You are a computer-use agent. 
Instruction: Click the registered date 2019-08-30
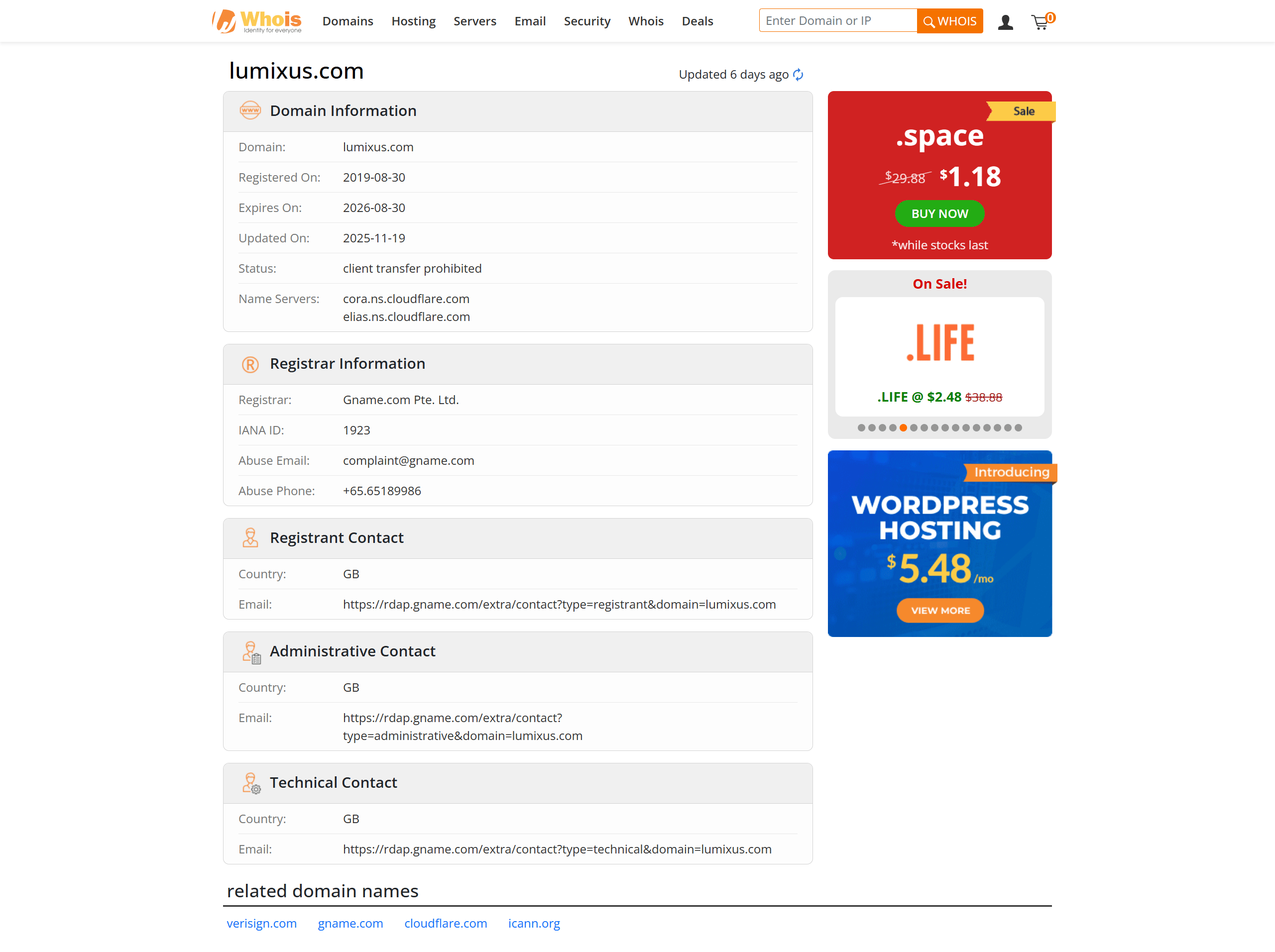[x=373, y=178]
